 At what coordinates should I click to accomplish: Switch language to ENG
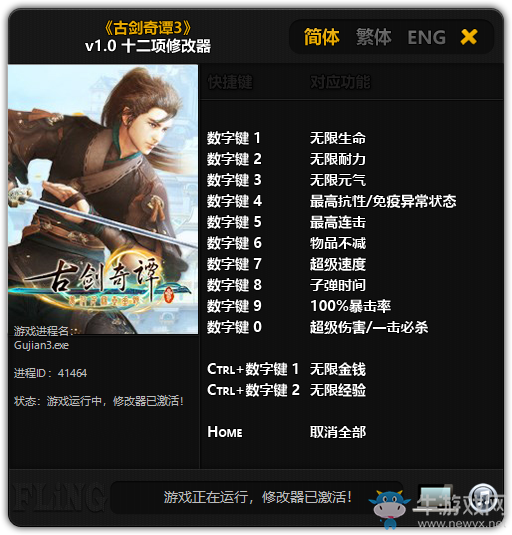(426, 37)
